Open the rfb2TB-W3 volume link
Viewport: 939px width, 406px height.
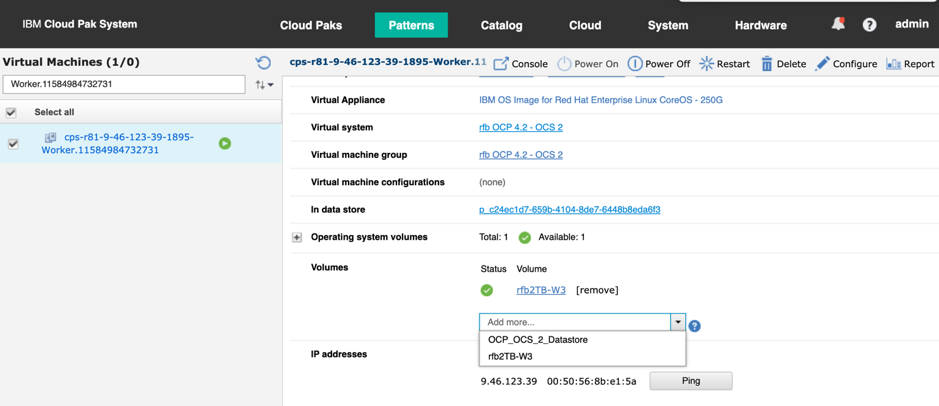pos(541,290)
